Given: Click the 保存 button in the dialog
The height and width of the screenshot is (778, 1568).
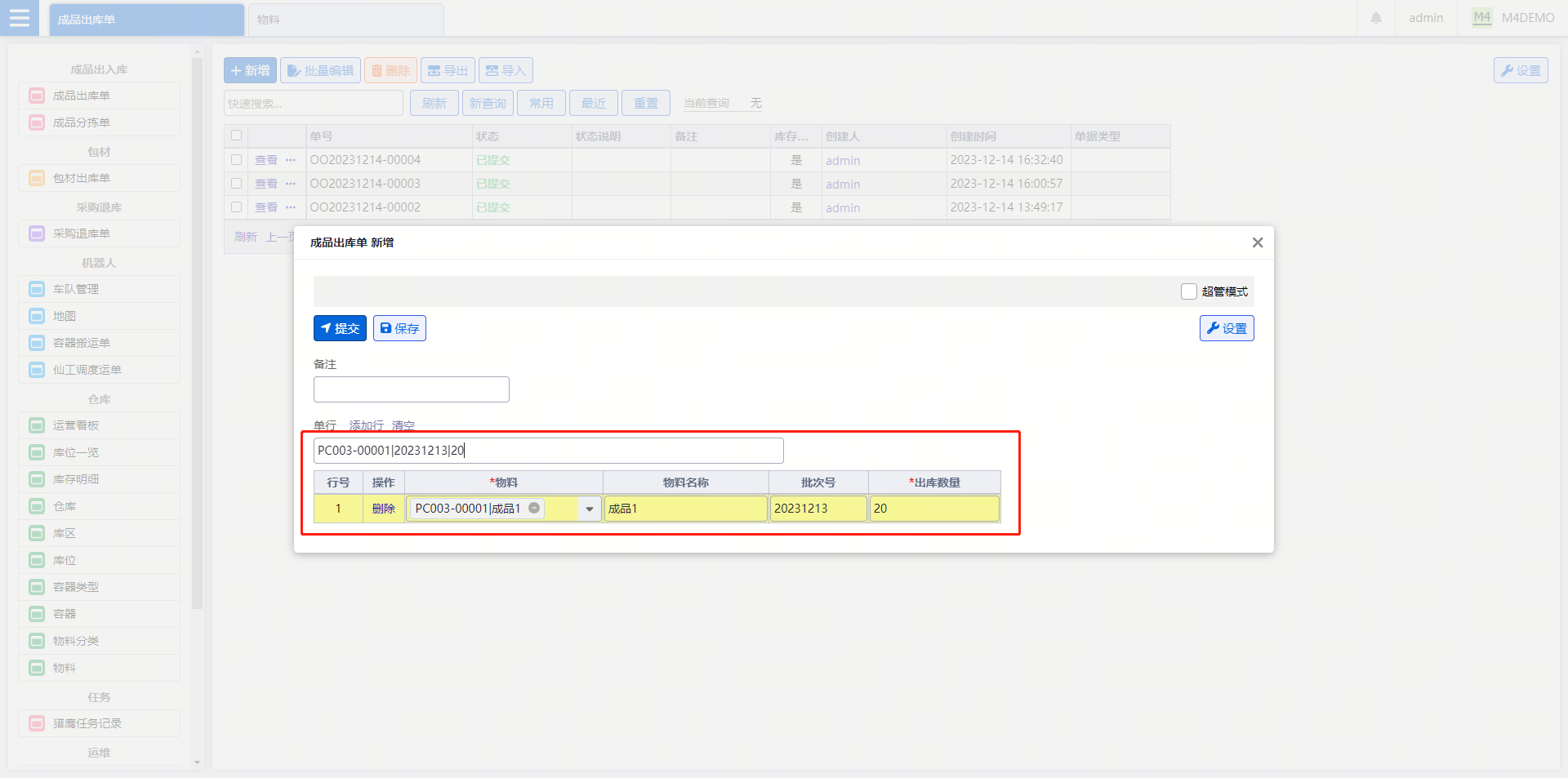Looking at the screenshot, I should point(399,328).
